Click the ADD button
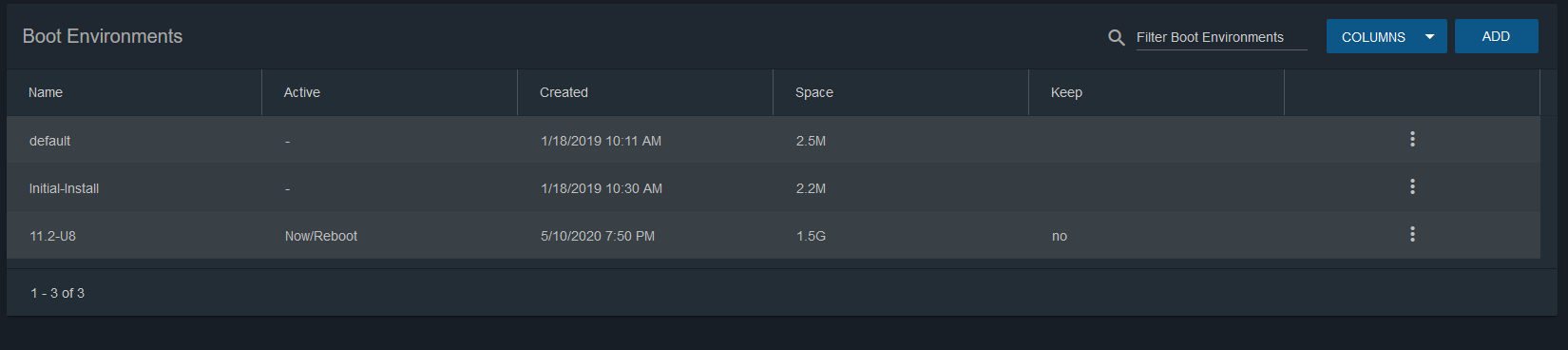The height and width of the screenshot is (350, 1568). (1496, 36)
